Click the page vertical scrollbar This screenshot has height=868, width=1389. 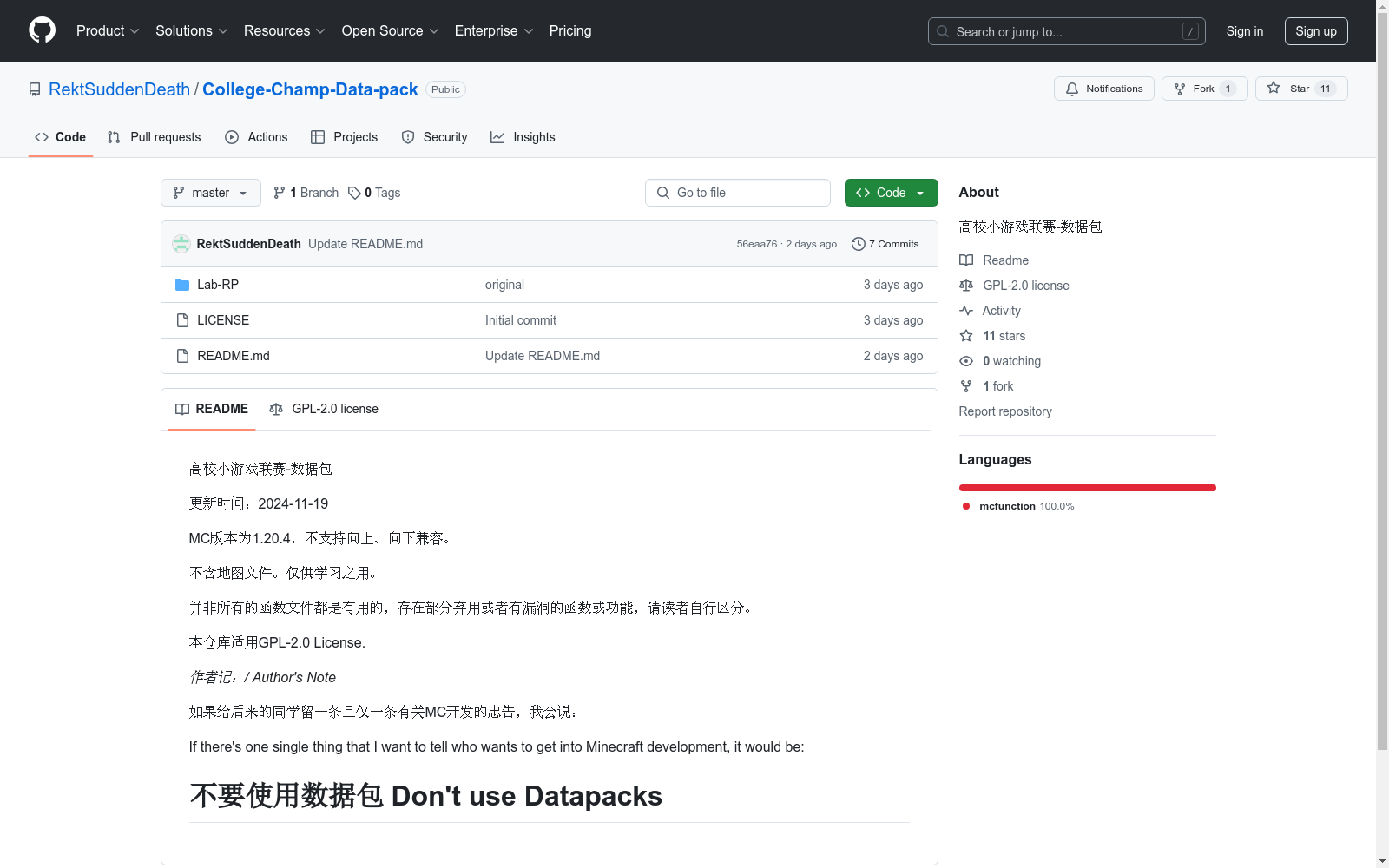pos(1382,382)
